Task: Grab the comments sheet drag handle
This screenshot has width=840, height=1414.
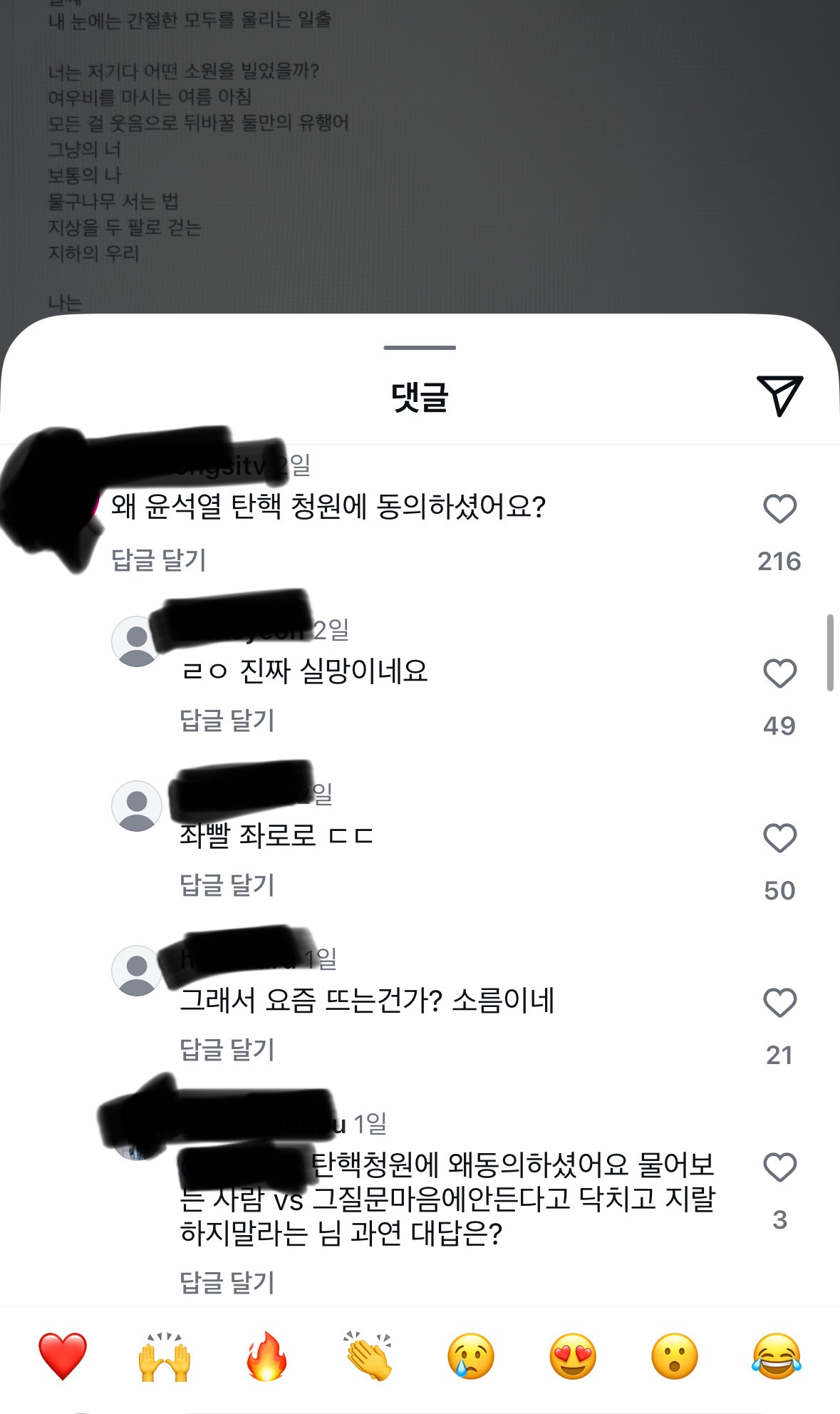Action: [x=420, y=348]
